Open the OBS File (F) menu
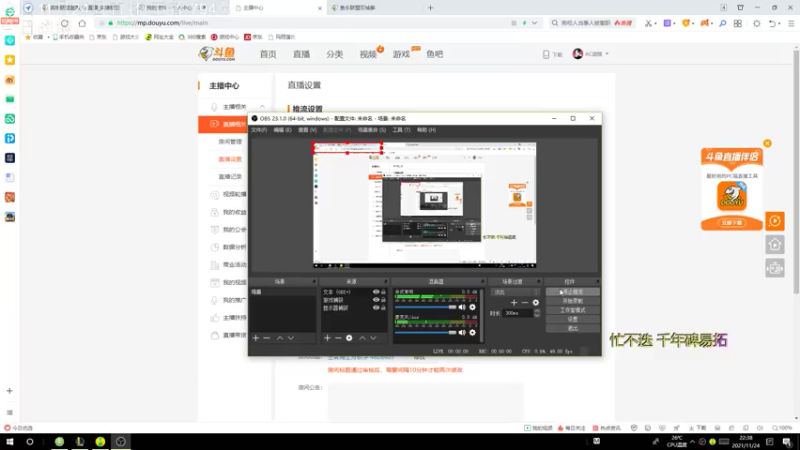This screenshot has width=800, height=450. pyautogui.click(x=259, y=130)
